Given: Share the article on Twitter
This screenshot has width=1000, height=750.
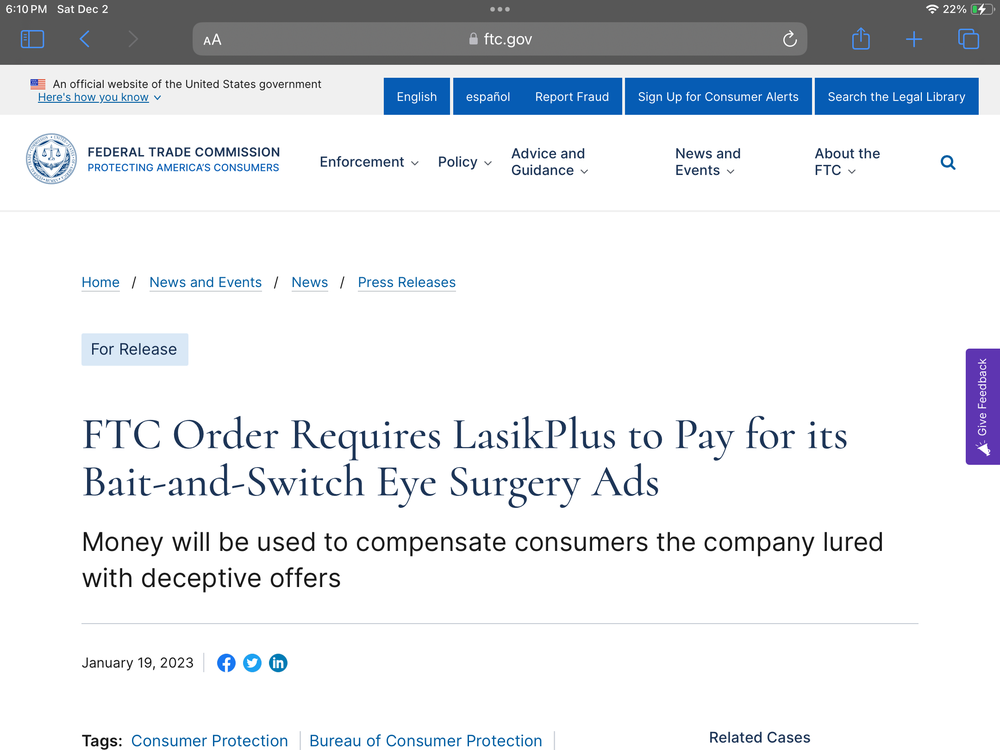Looking at the screenshot, I should [252, 663].
